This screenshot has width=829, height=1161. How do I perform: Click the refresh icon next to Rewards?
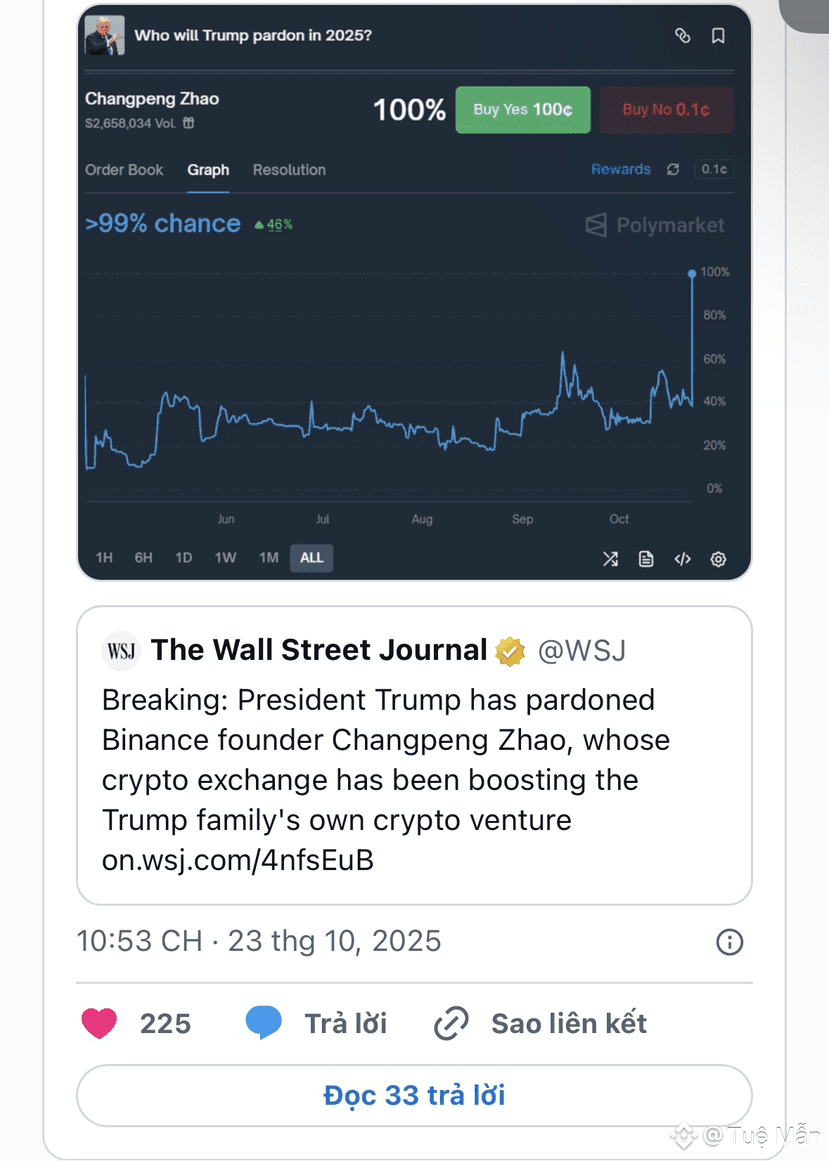click(673, 170)
